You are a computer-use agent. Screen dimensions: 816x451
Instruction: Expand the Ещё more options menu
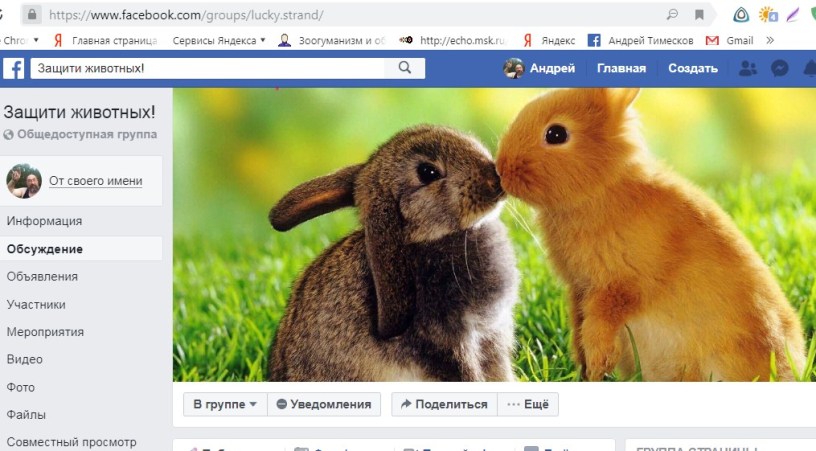point(527,404)
